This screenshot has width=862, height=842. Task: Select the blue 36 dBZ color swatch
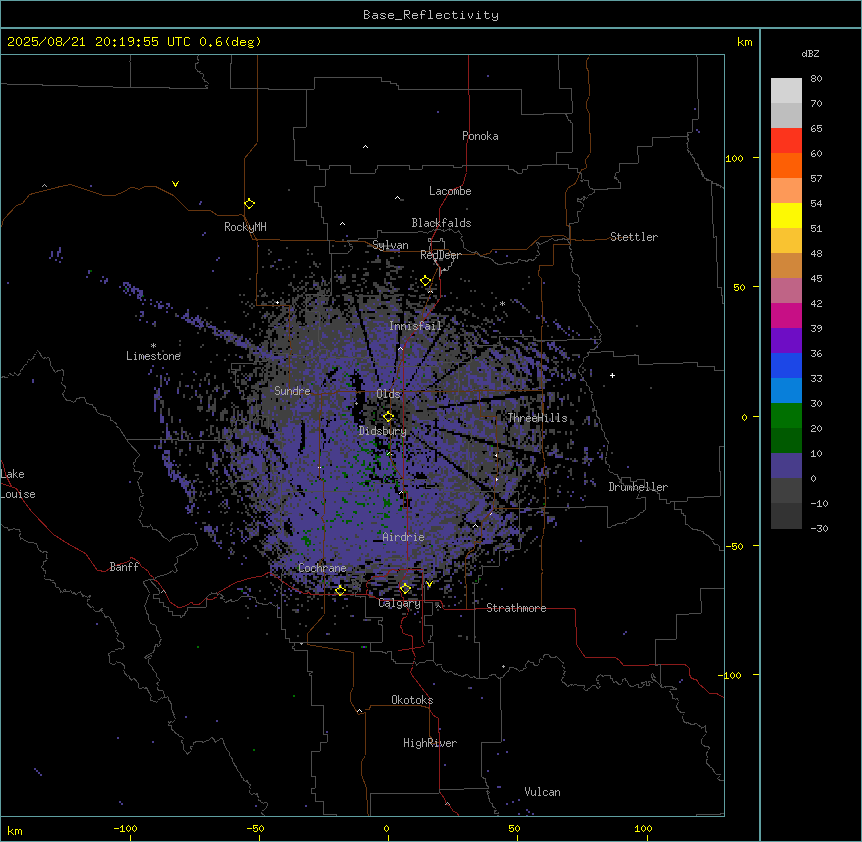click(786, 365)
